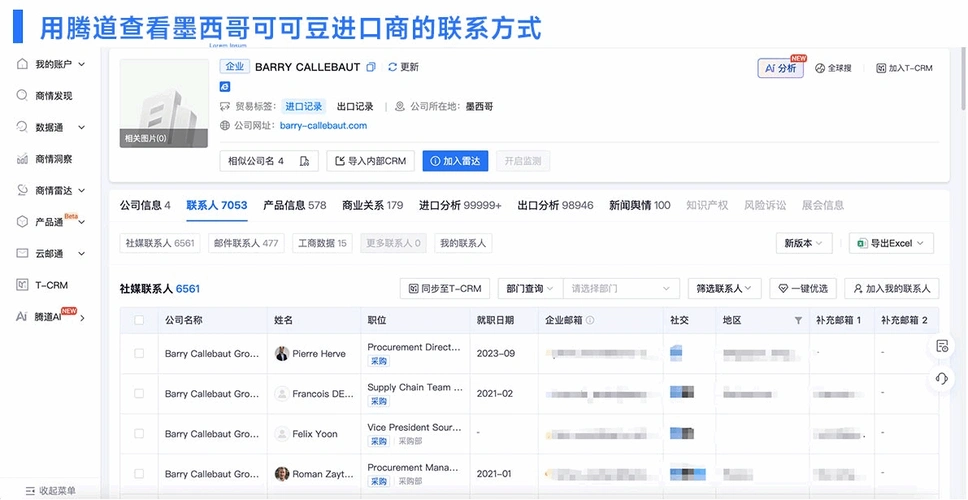This screenshot has width=968, height=500.
Task: Open the 请选择部门 select box
Action: tap(621, 288)
